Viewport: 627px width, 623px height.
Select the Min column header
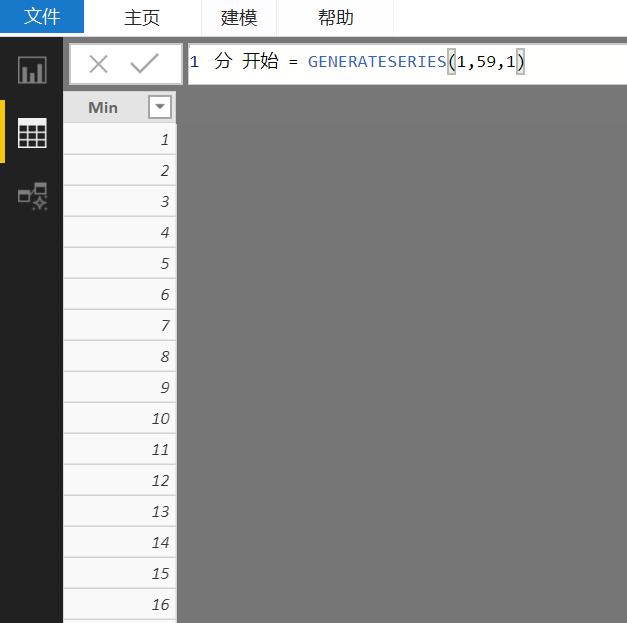point(120,107)
